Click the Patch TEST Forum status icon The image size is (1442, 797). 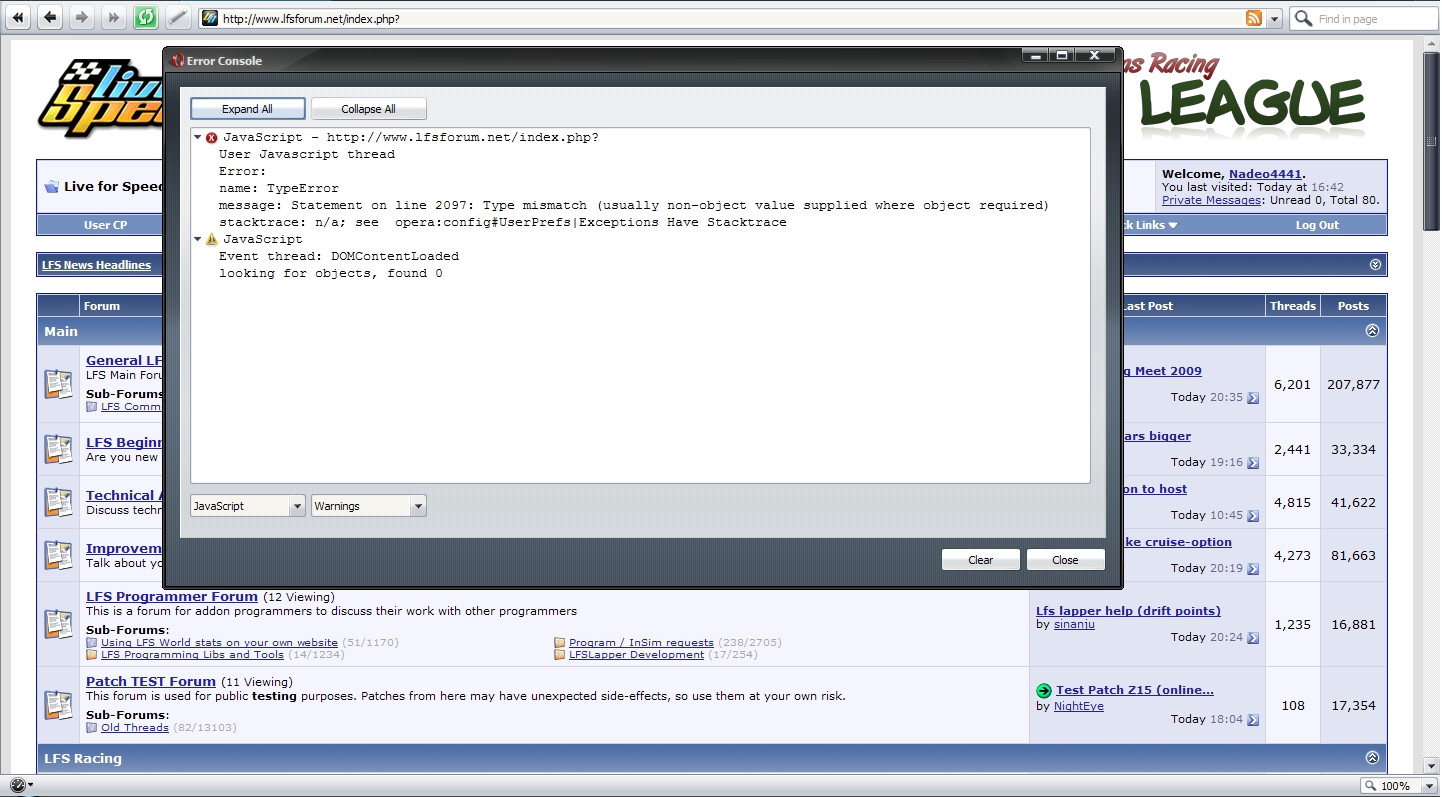(58, 705)
